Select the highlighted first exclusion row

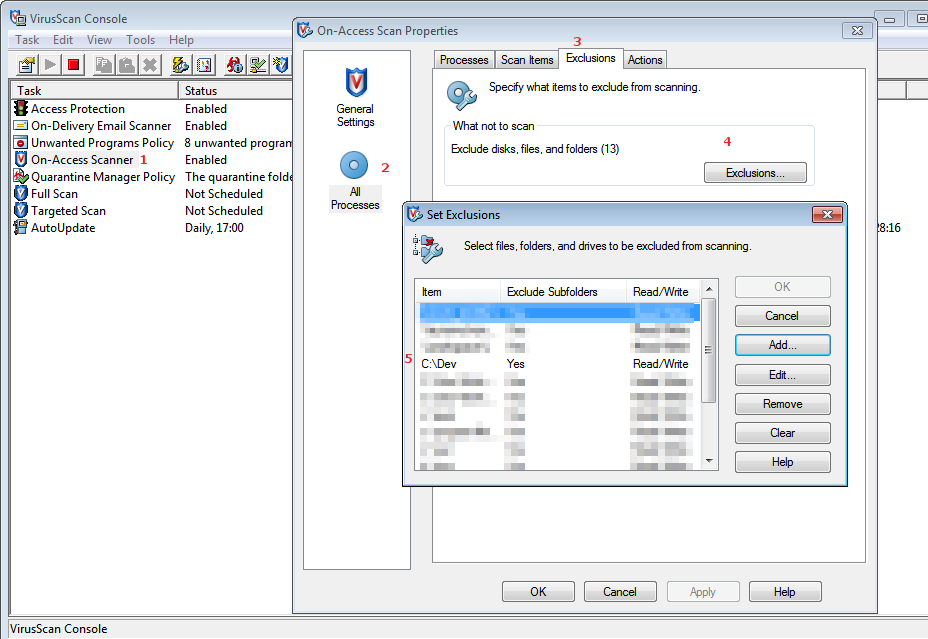tap(559, 312)
